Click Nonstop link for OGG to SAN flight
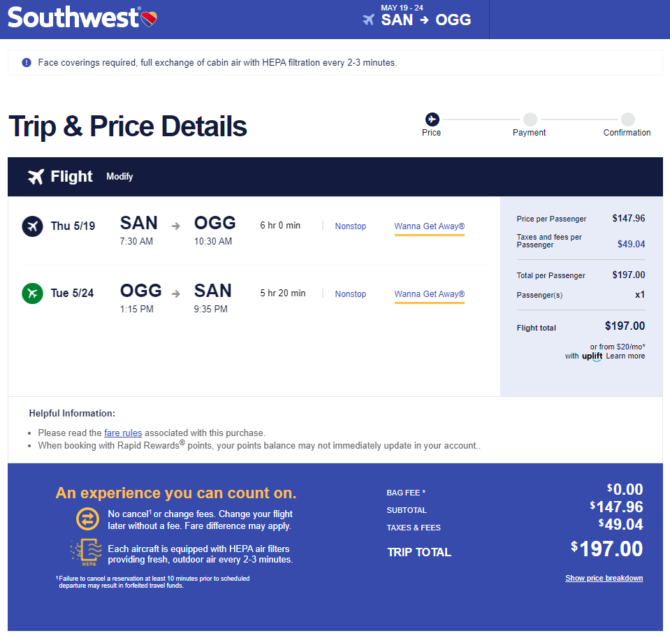The width and height of the screenshot is (670, 638). tap(350, 294)
